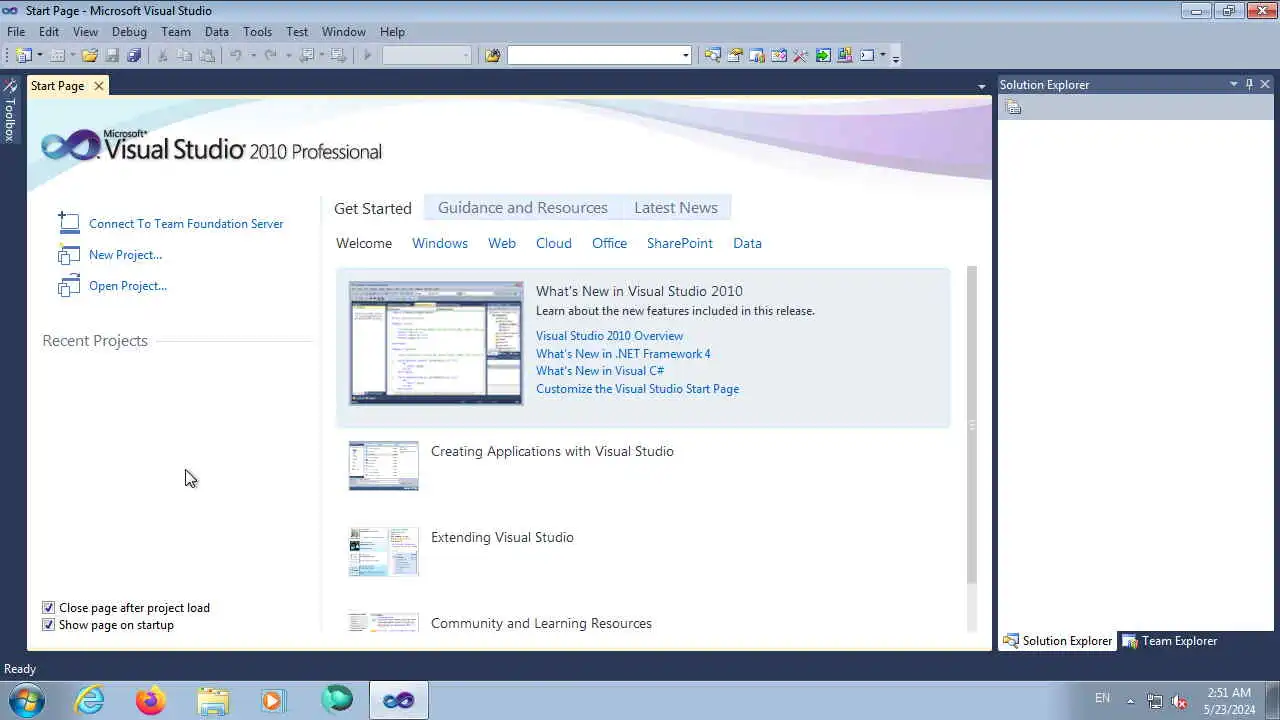The image size is (1280, 720).
Task: Click the New Project toolbar icon
Action: pos(23,56)
